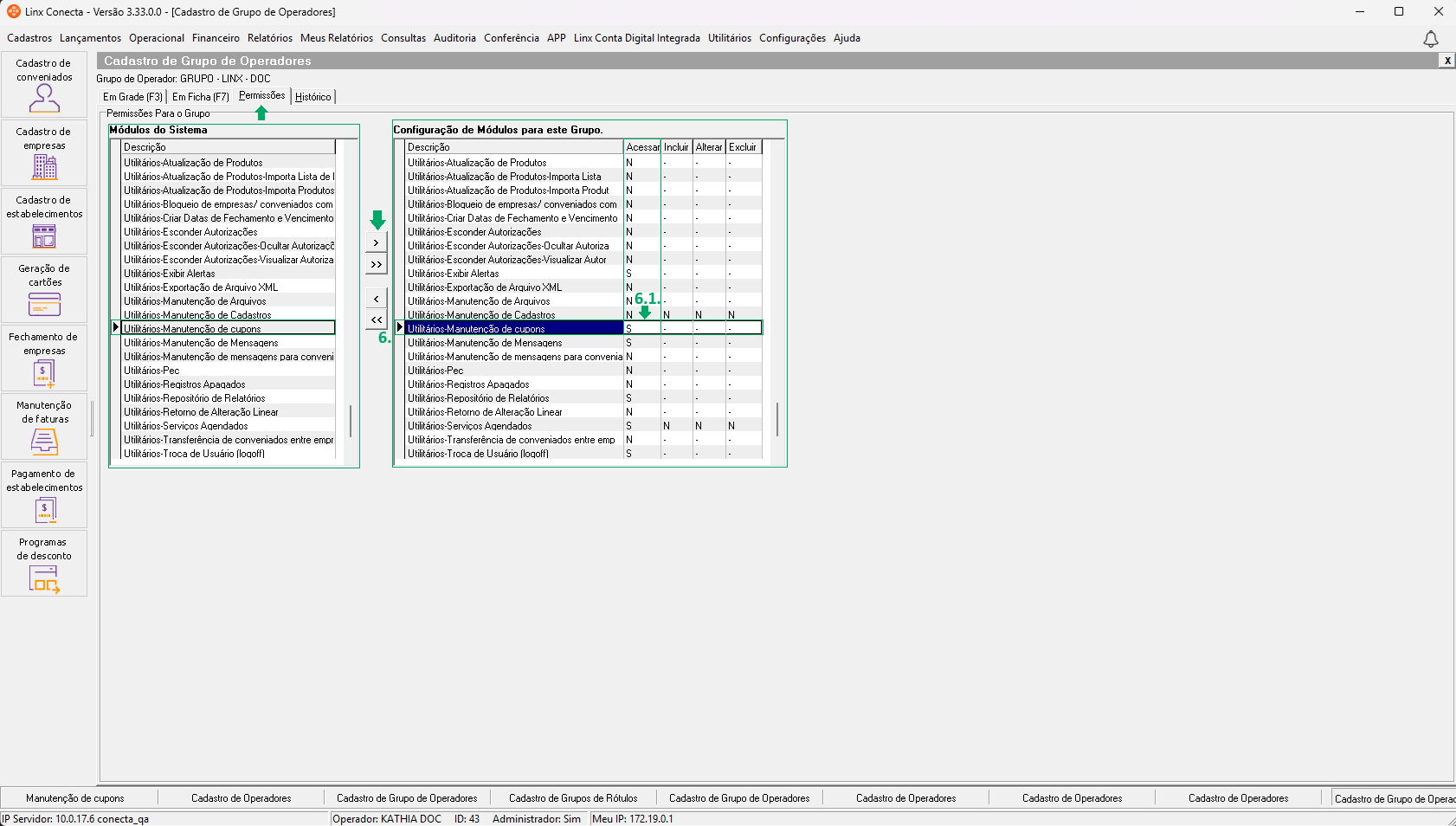The image size is (1456, 826).
Task: Select Utilitários-Exibir Alertas in Módulos do Sistema
Action: [x=228, y=274]
